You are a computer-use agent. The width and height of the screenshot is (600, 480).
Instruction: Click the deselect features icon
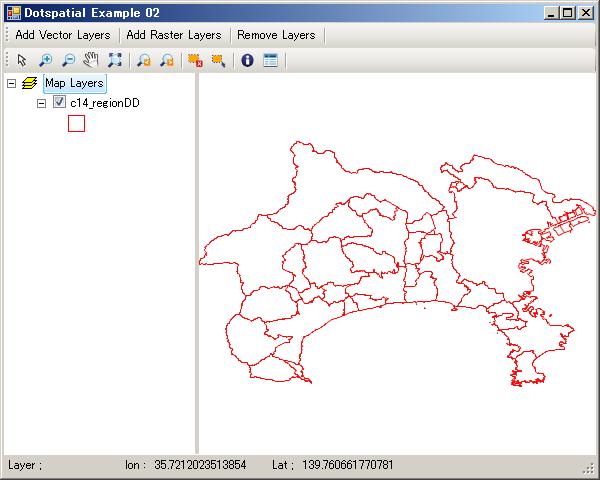(x=195, y=60)
